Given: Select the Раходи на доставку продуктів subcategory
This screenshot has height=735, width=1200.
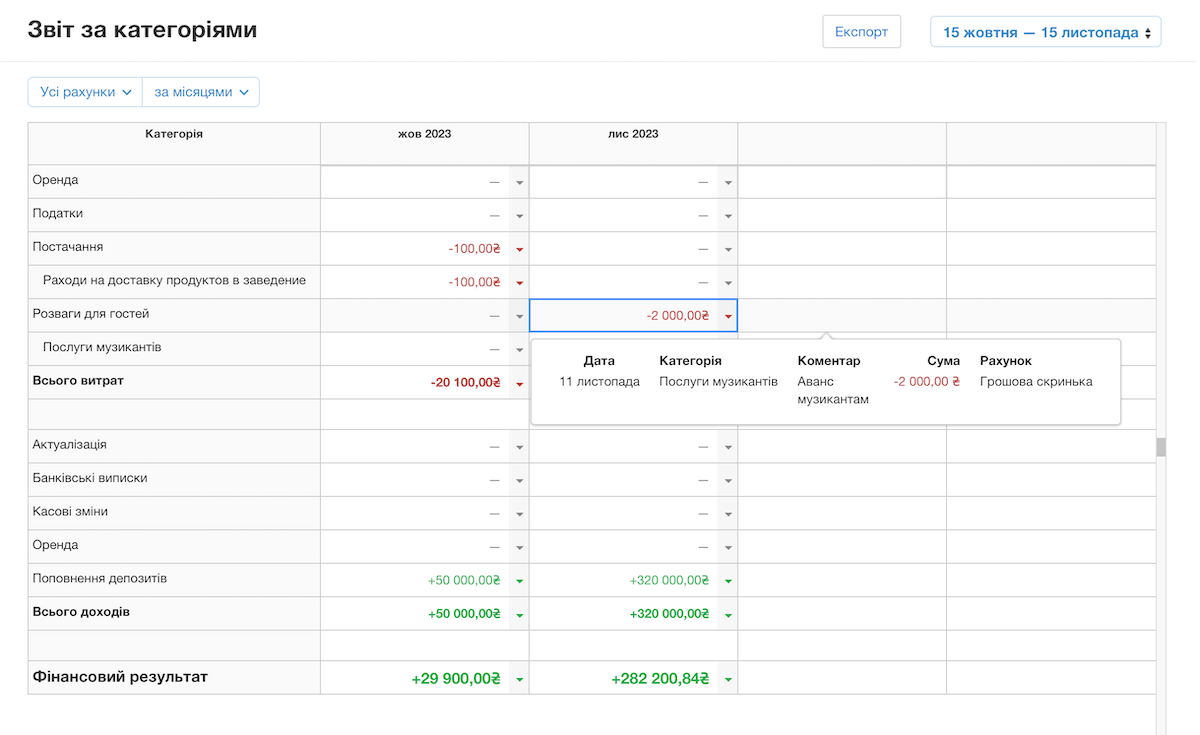Looking at the screenshot, I should pyautogui.click(x=174, y=281).
